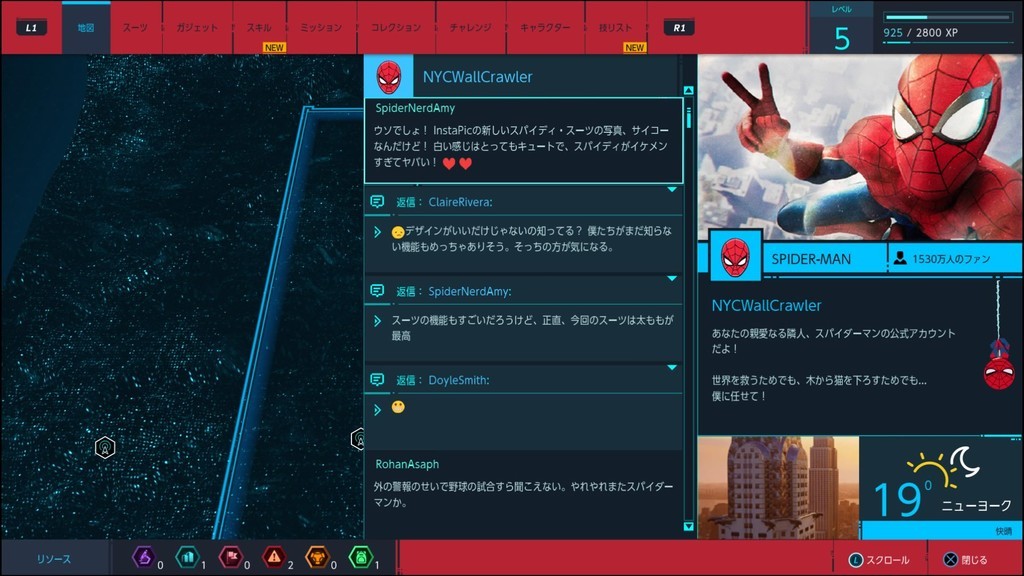Open the 地図 map tab

pos(86,27)
